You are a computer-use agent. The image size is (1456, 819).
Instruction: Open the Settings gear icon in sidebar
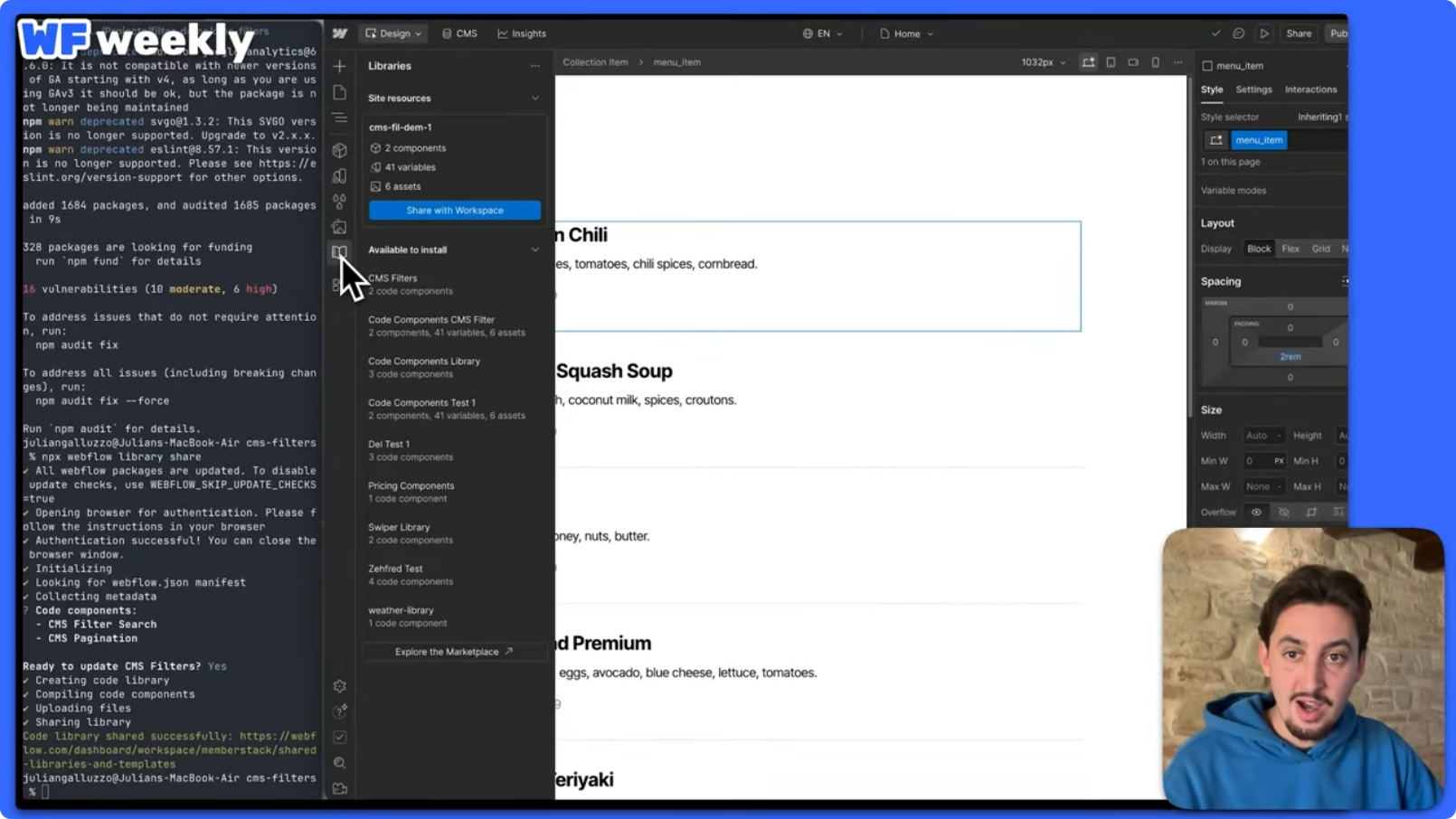coord(340,686)
